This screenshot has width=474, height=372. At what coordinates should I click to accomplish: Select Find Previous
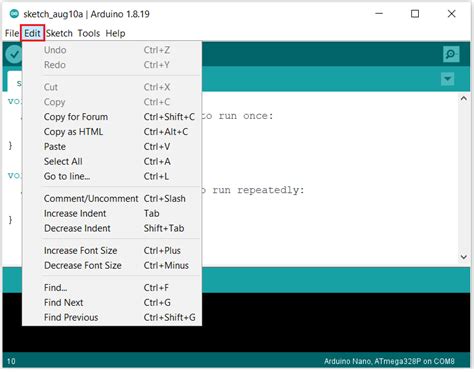112,317
